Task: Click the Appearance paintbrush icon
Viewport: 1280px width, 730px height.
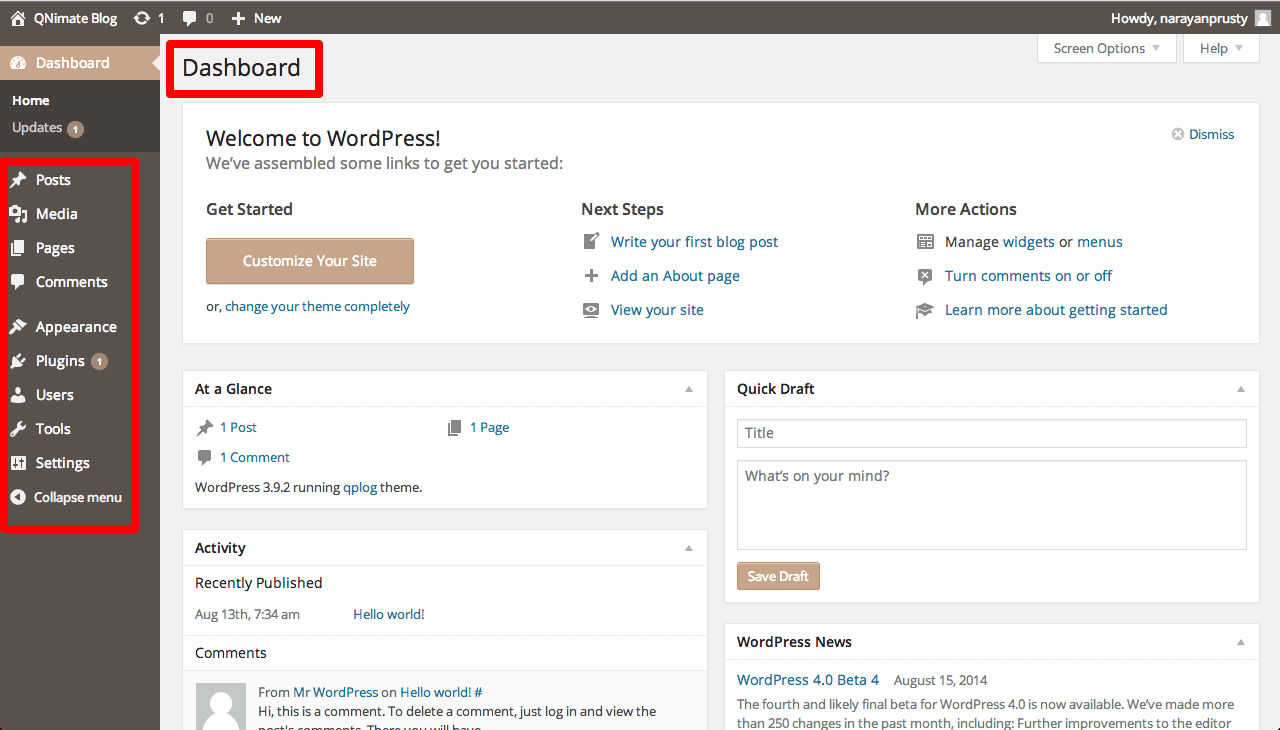Action: point(18,327)
